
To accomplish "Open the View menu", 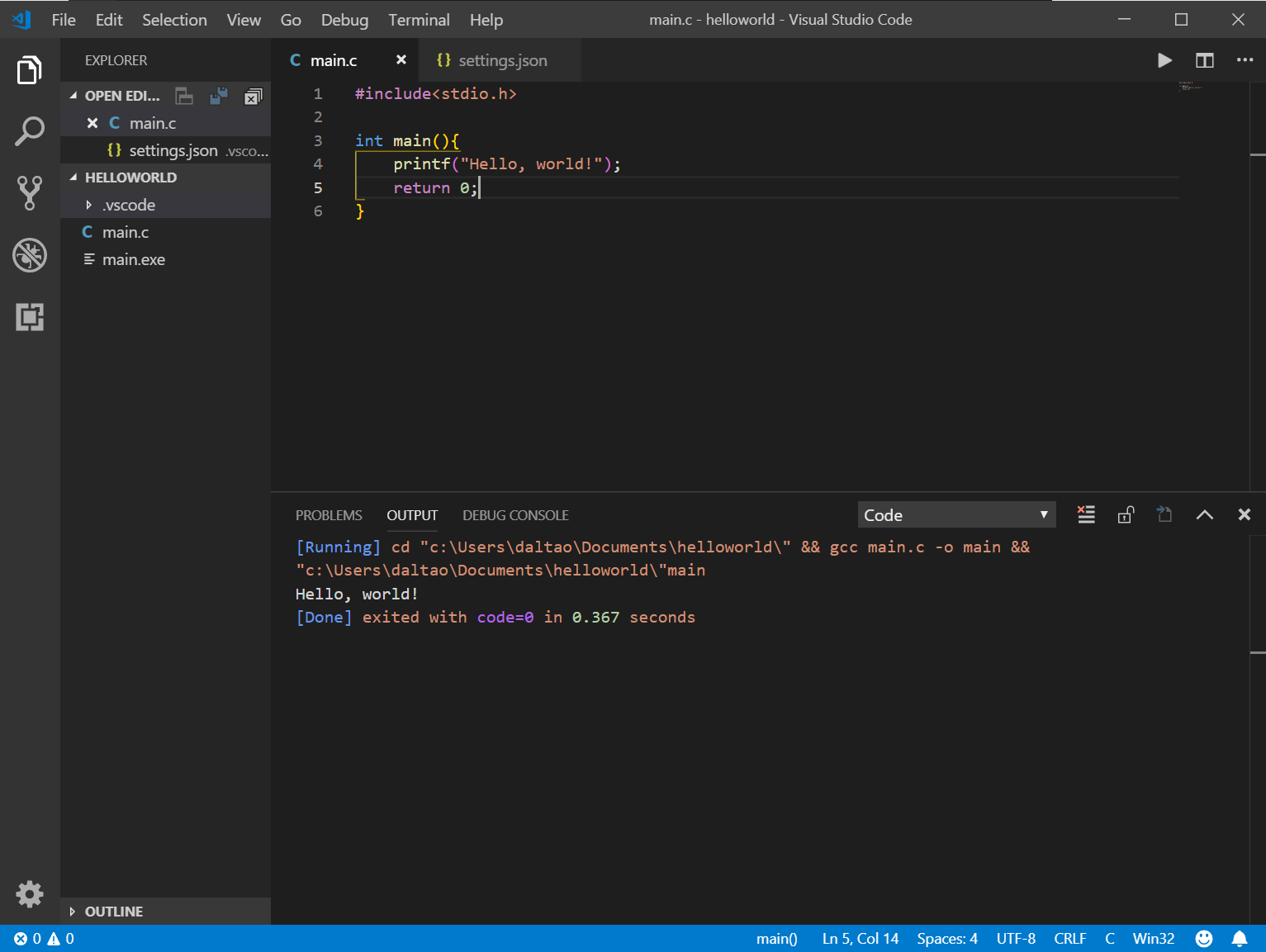I will point(244,20).
